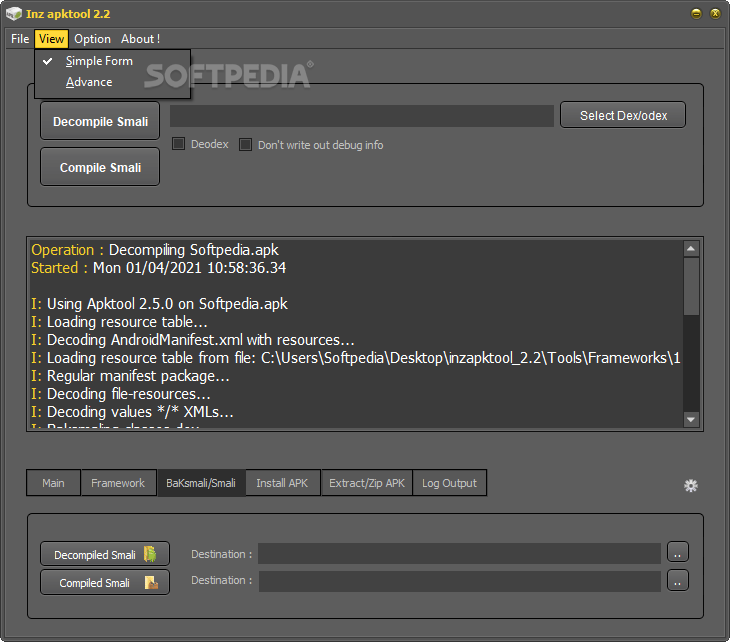Enable the Deodex checkbox

pos(178,144)
